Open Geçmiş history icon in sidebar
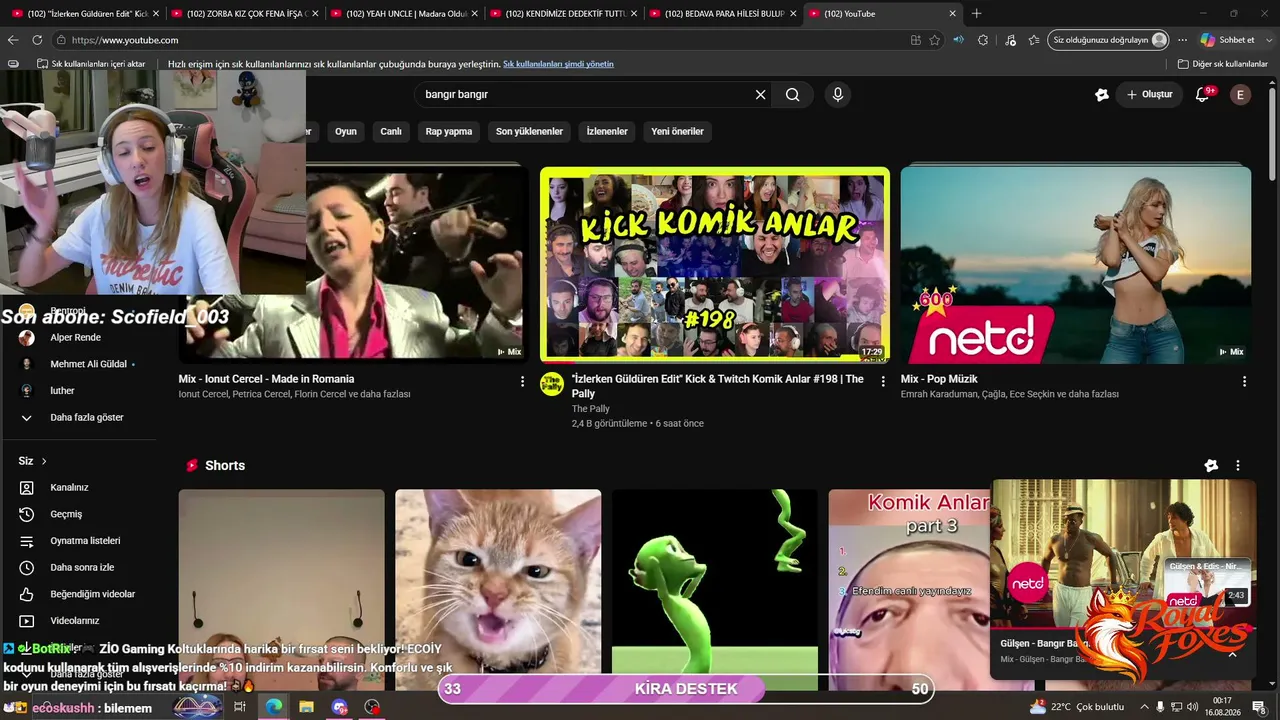 [x=27, y=514]
